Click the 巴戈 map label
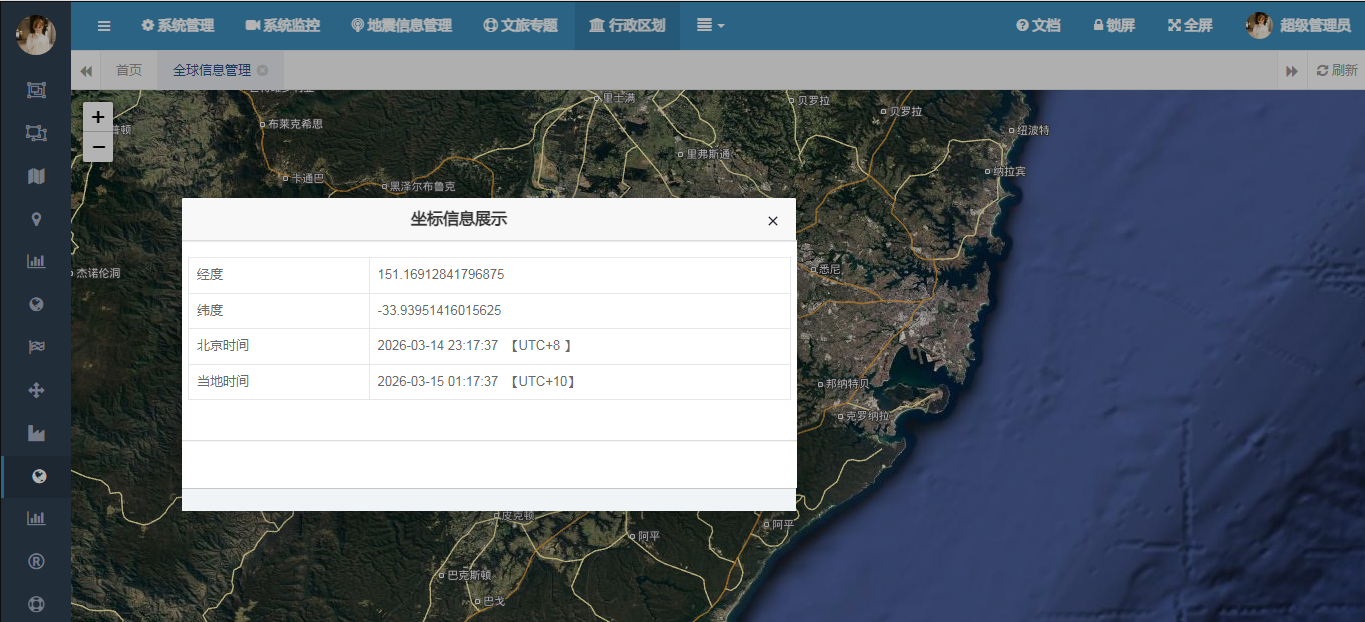 coord(494,601)
